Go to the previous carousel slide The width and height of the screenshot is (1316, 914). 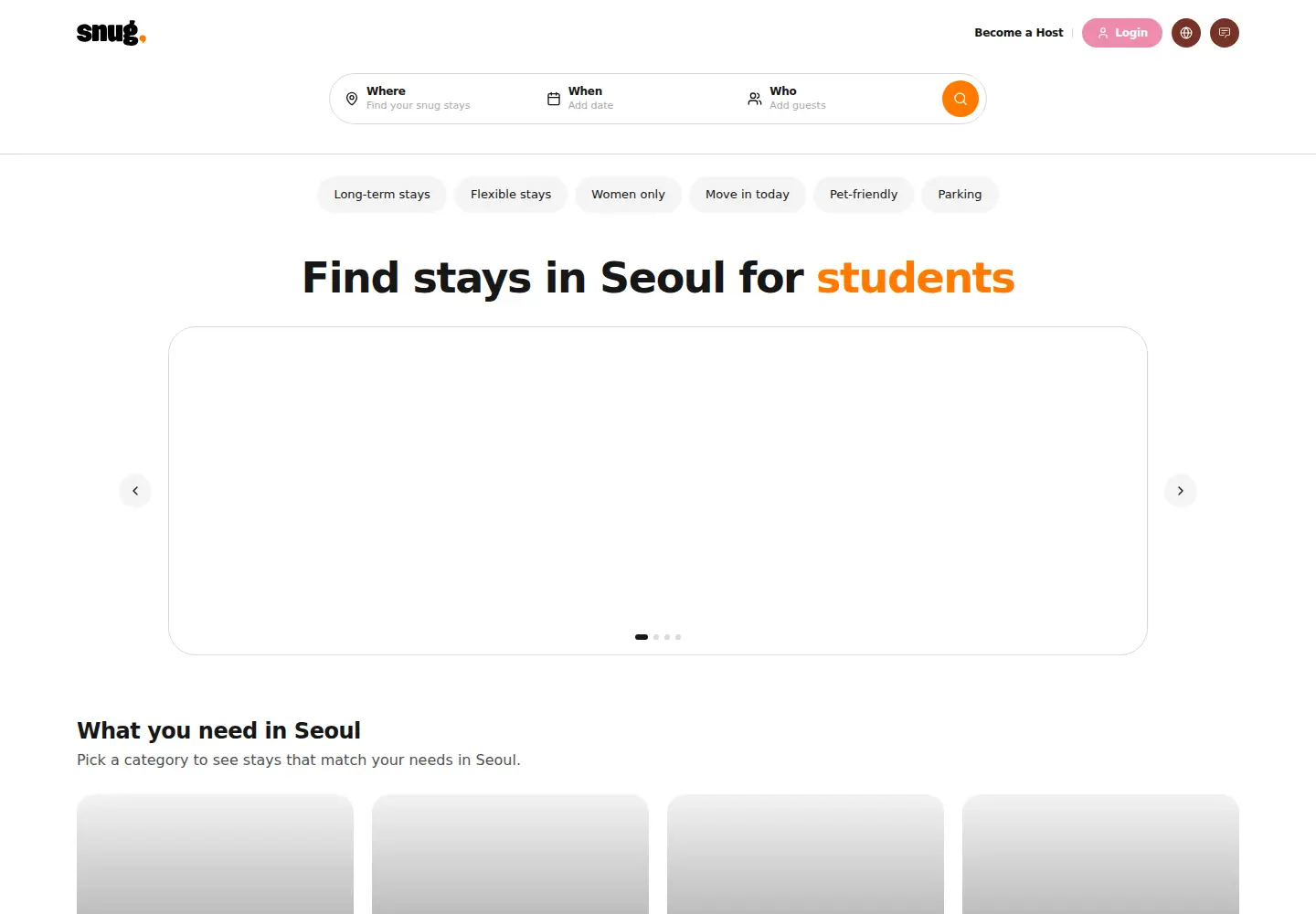pyautogui.click(x=135, y=491)
